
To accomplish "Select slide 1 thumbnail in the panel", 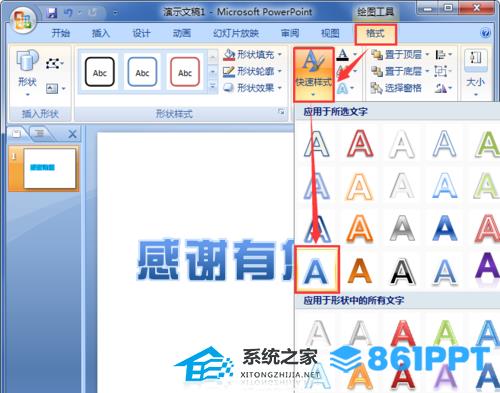I will pos(49,168).
